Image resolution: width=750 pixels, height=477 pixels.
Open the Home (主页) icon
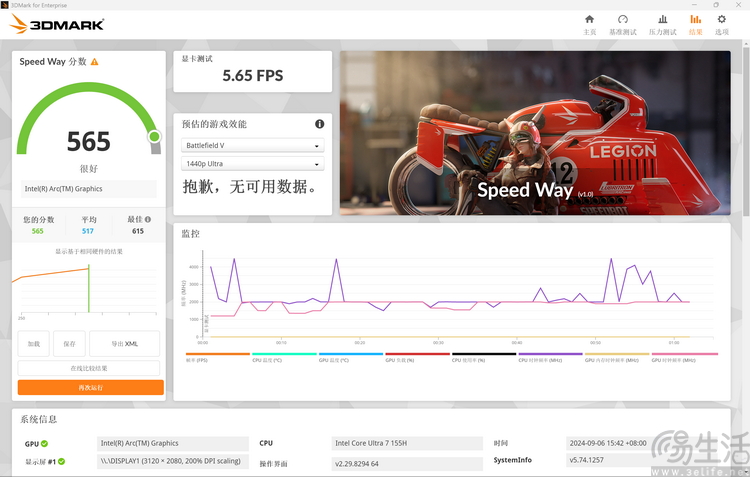click(589, 20)
